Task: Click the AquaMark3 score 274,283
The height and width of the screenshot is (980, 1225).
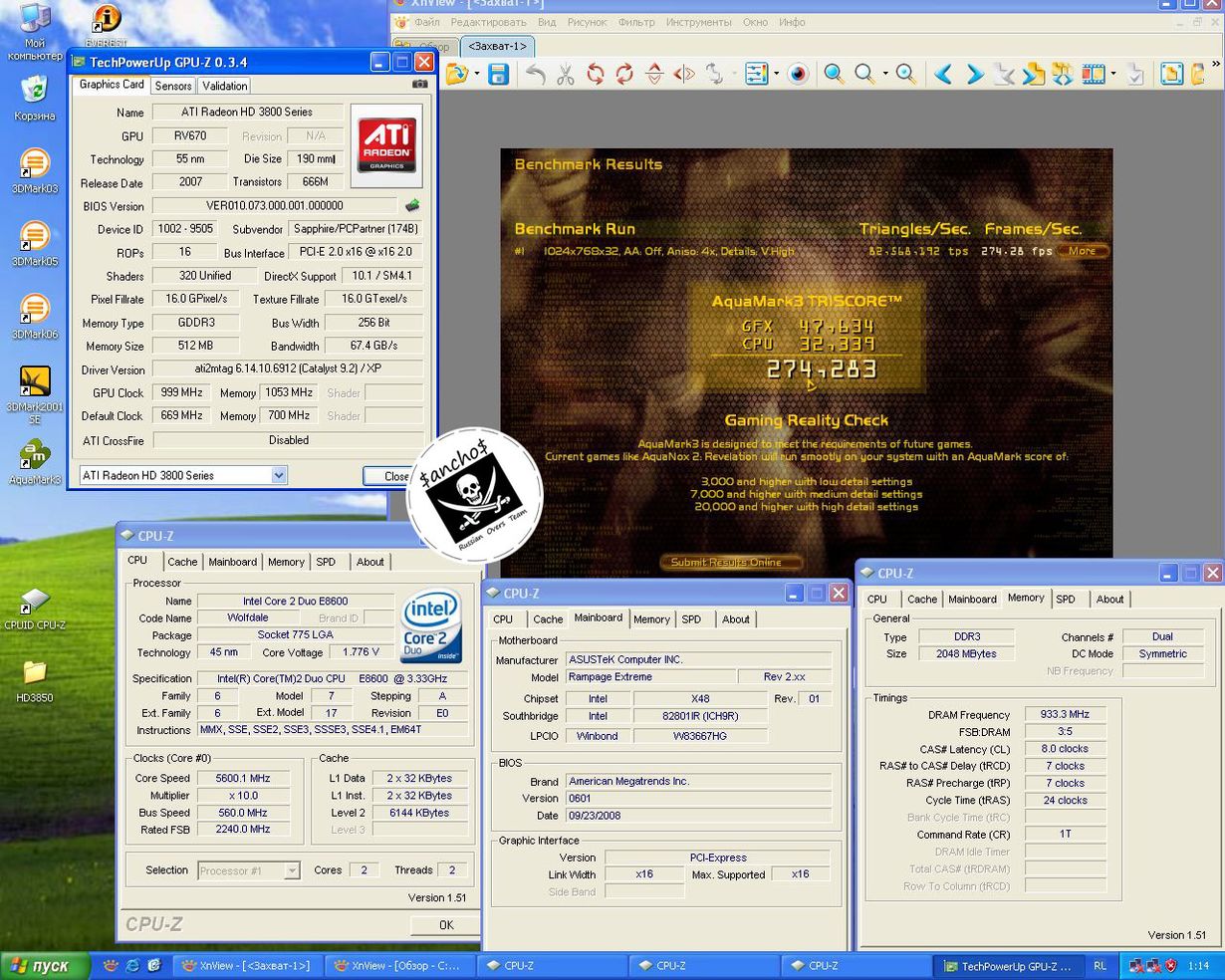Action: click(x=821, y=369)
